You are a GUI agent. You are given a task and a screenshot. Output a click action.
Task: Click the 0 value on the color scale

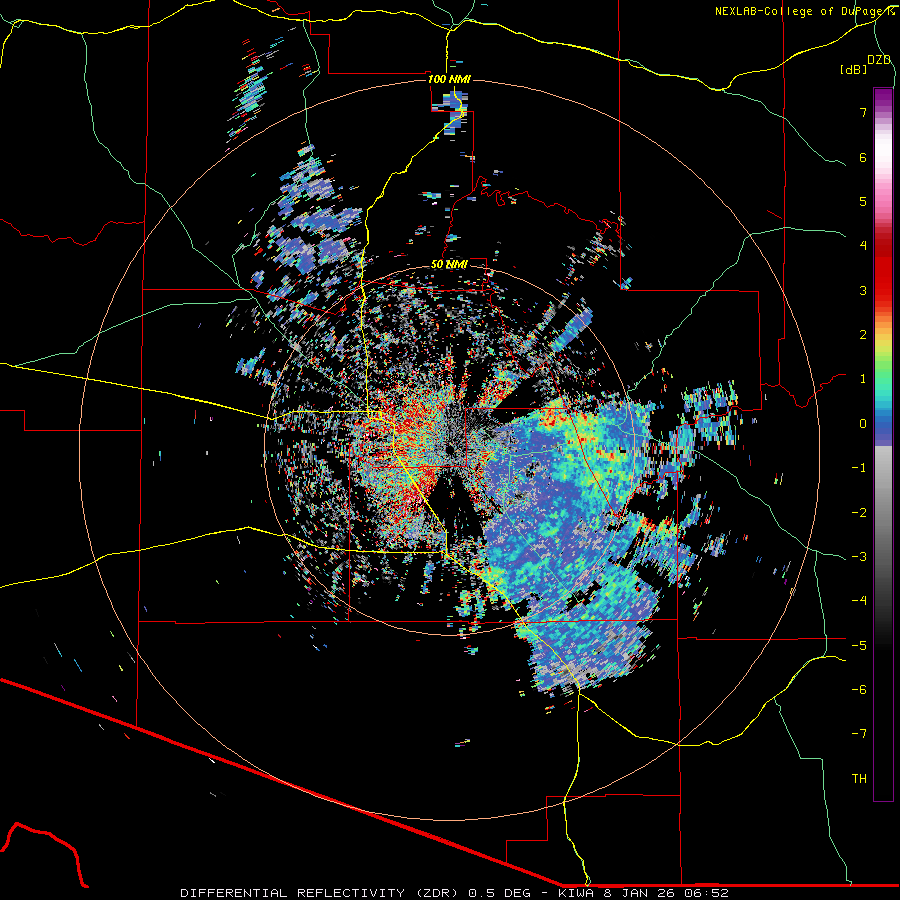[x=863, y=424]
